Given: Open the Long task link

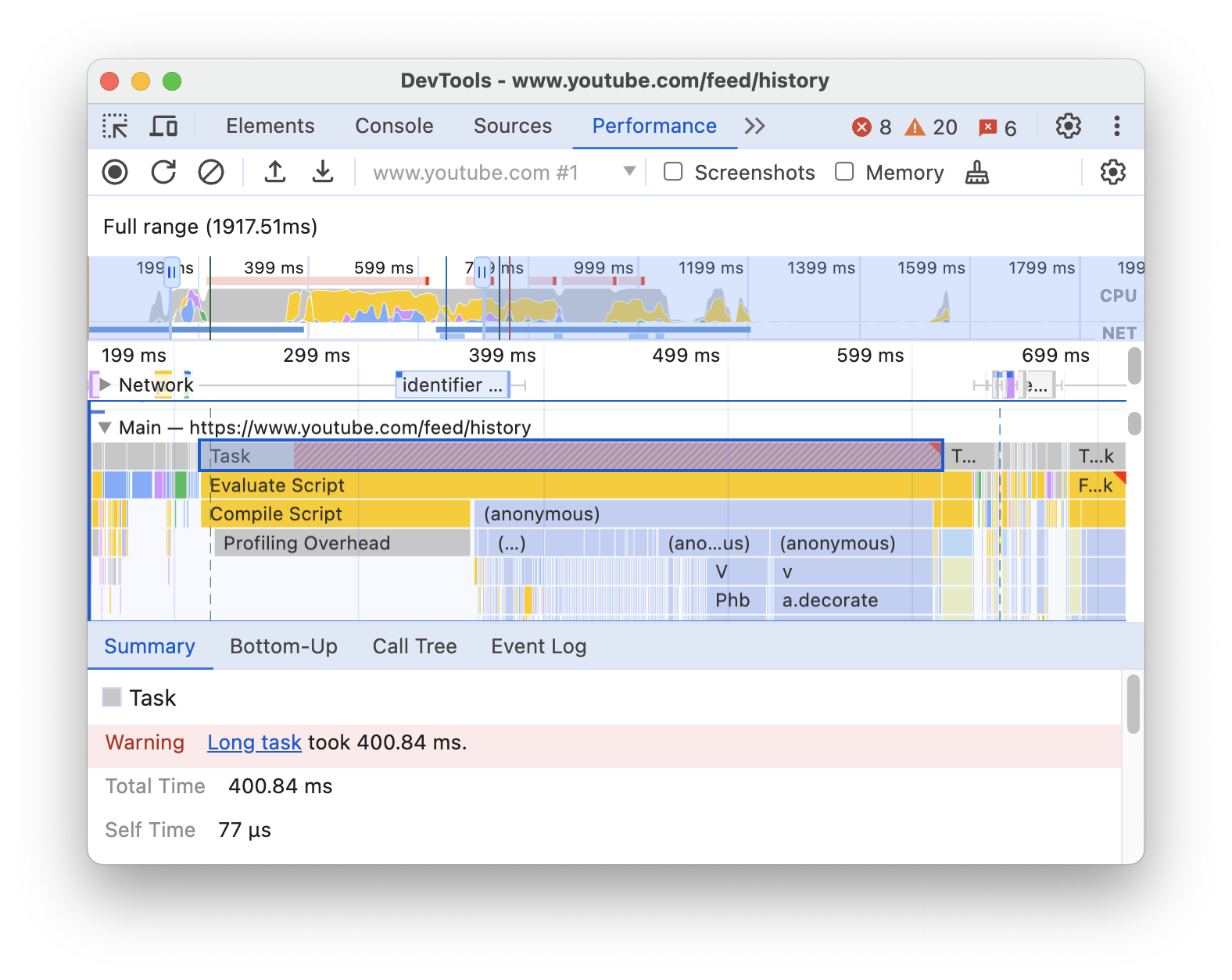Looking at the screenshot, I should coord(254,742).
